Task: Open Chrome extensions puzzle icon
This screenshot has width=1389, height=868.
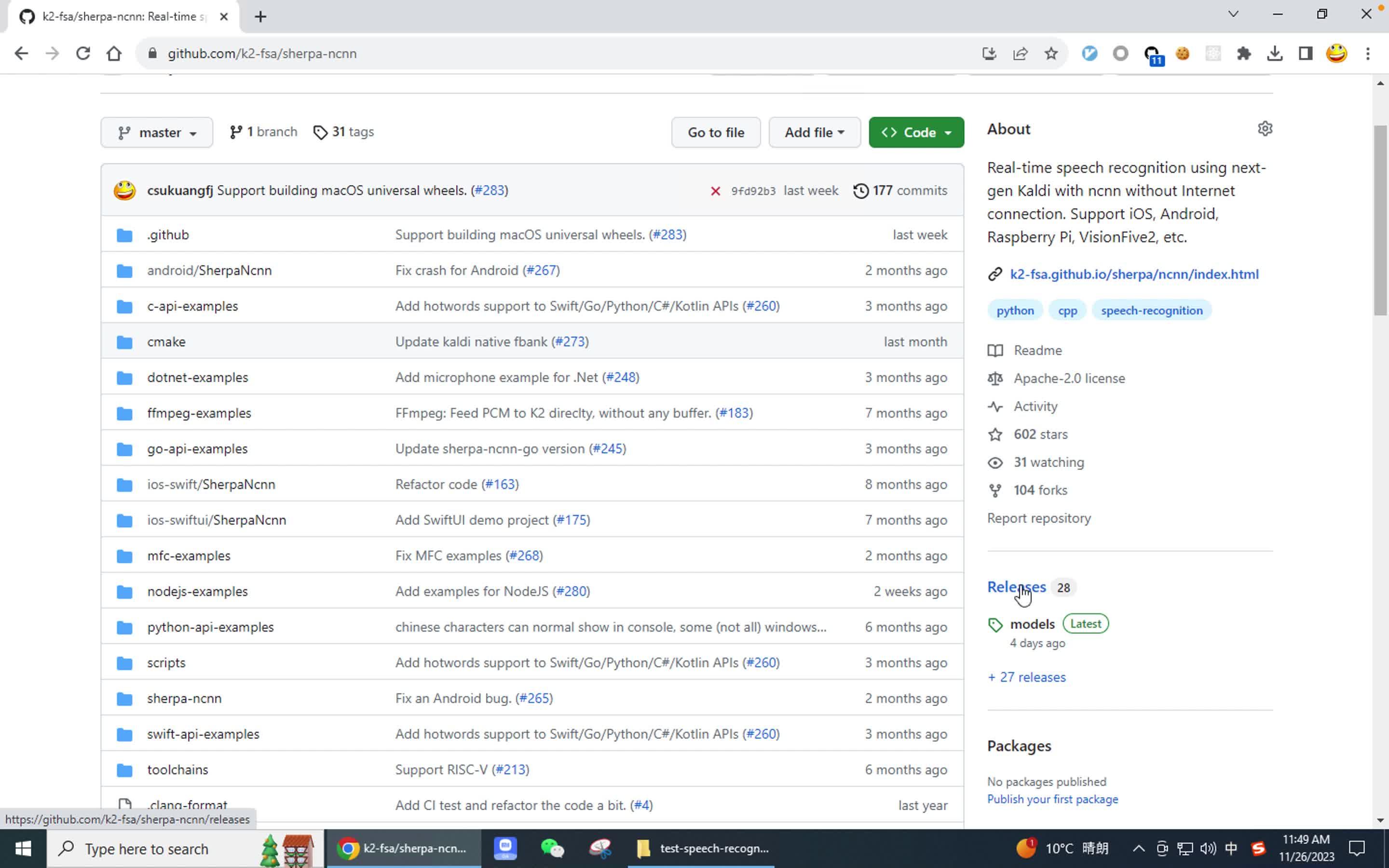Action: pos(1243,54)
